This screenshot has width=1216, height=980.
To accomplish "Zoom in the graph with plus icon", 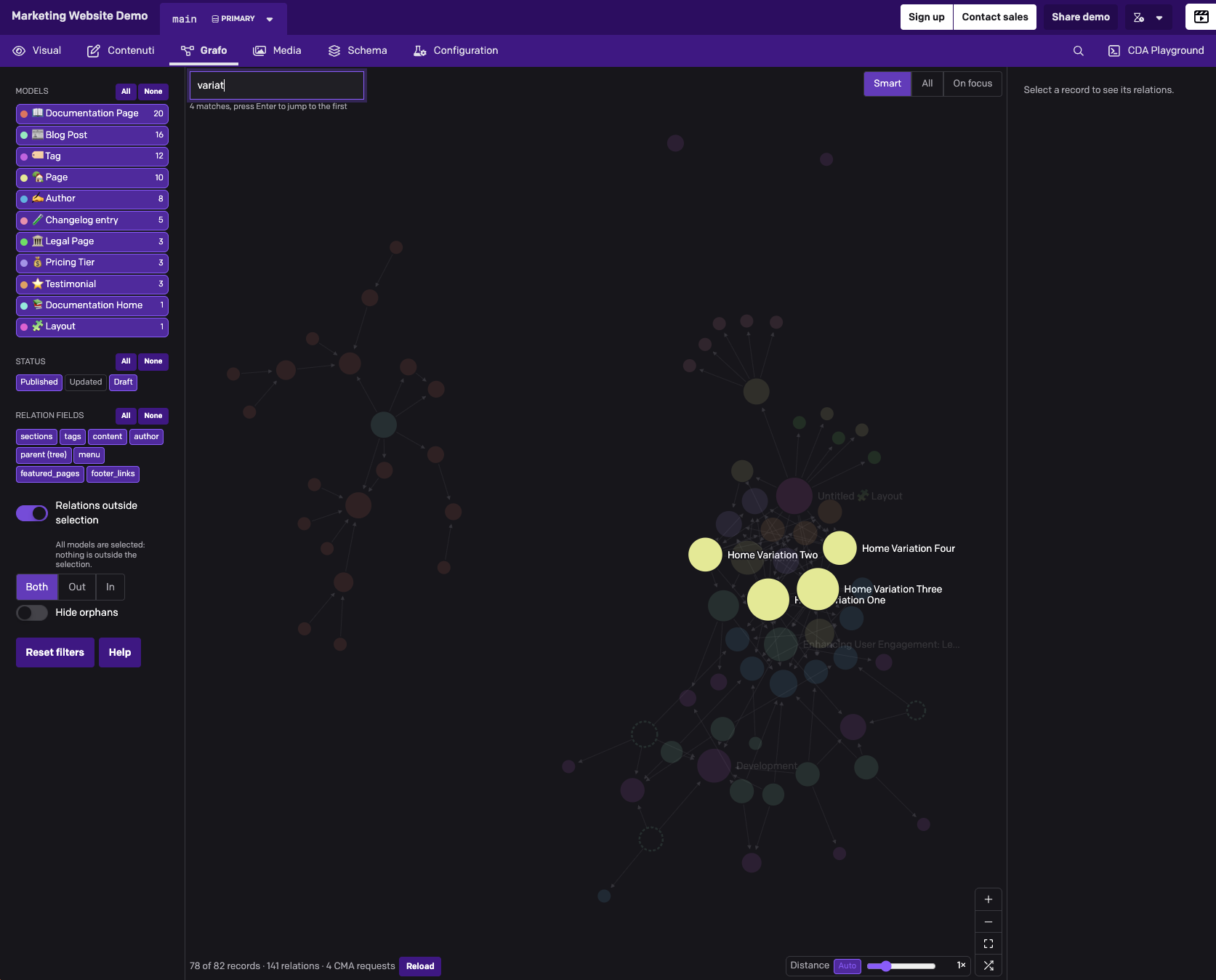I will [988, 899].
